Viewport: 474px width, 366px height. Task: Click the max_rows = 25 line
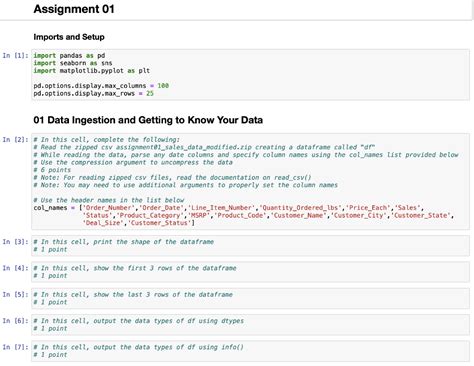click(x=93, y=94)
